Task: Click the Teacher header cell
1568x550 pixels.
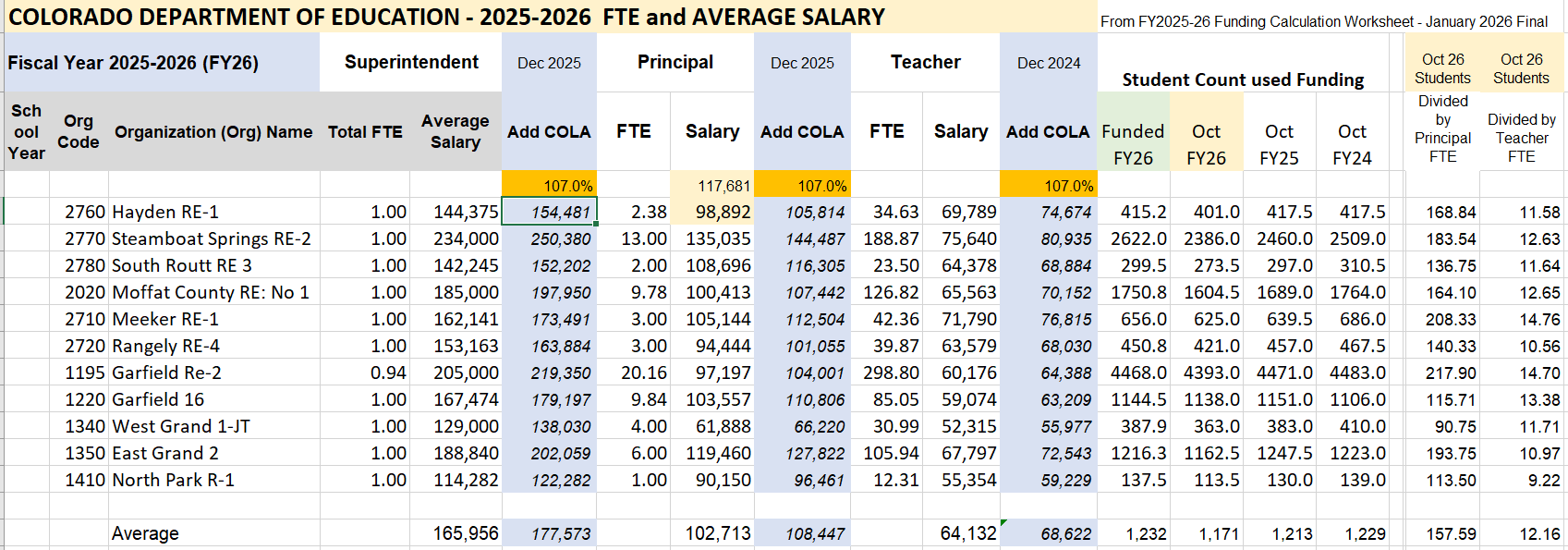Action: click(x=926, y=62)
